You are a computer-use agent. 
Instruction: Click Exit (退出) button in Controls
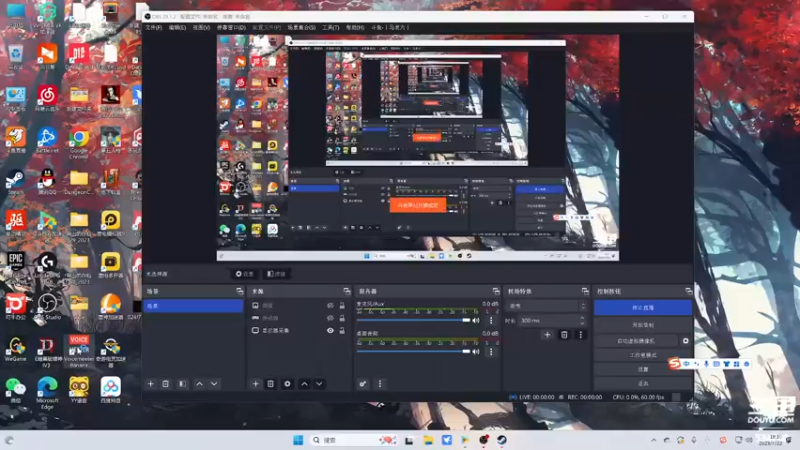click(x=642, y=383)
